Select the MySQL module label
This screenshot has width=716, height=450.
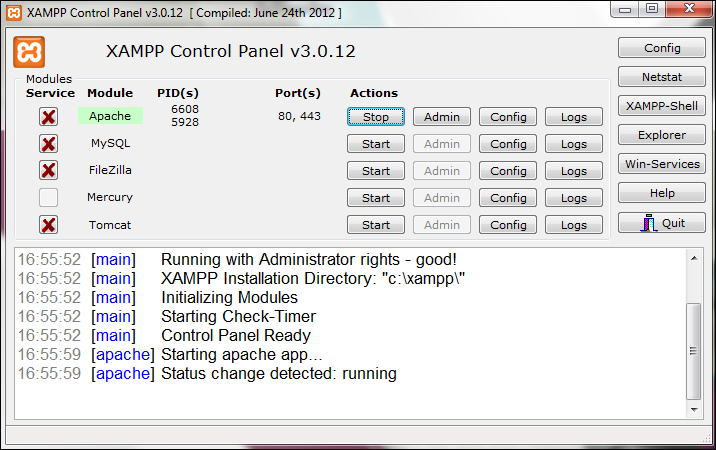click(x=111, y=143)
